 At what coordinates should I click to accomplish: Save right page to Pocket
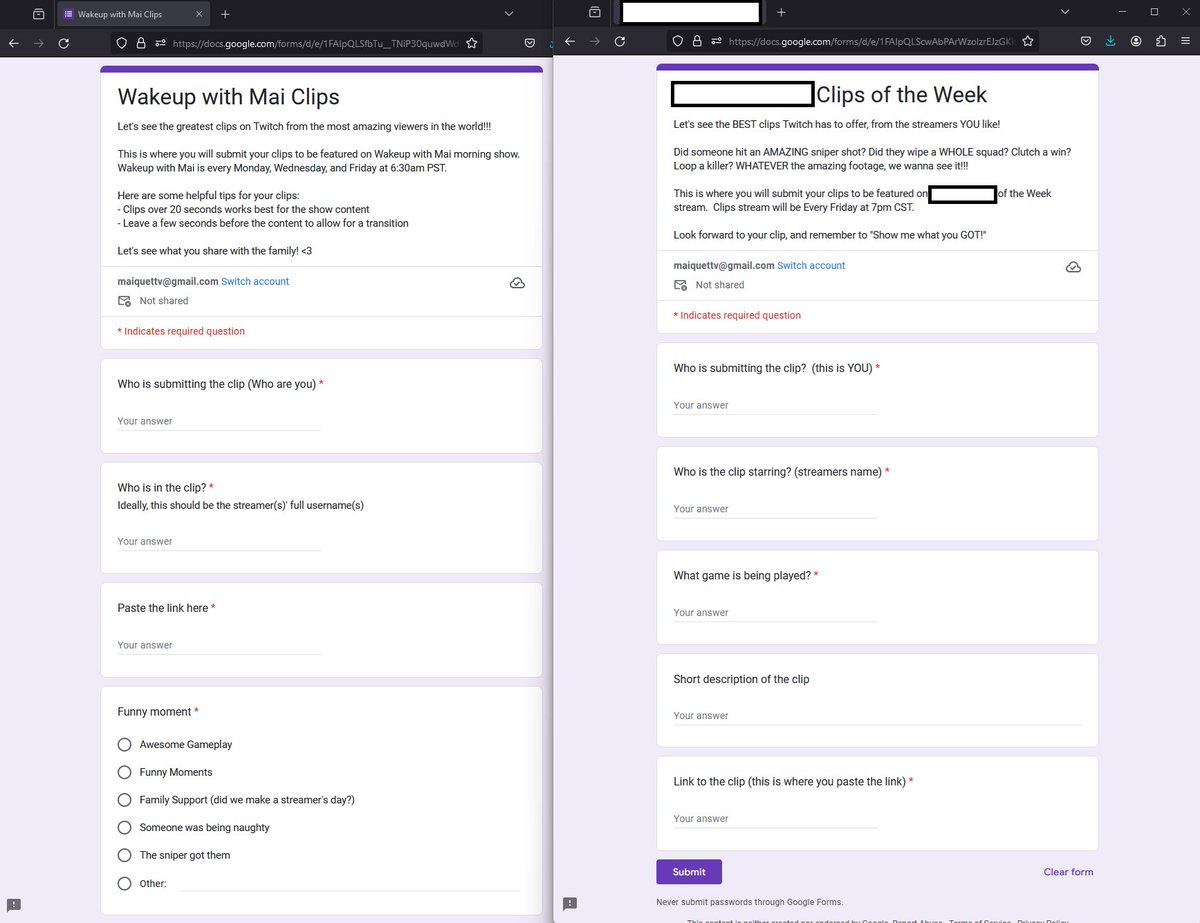pos(1085,41)
